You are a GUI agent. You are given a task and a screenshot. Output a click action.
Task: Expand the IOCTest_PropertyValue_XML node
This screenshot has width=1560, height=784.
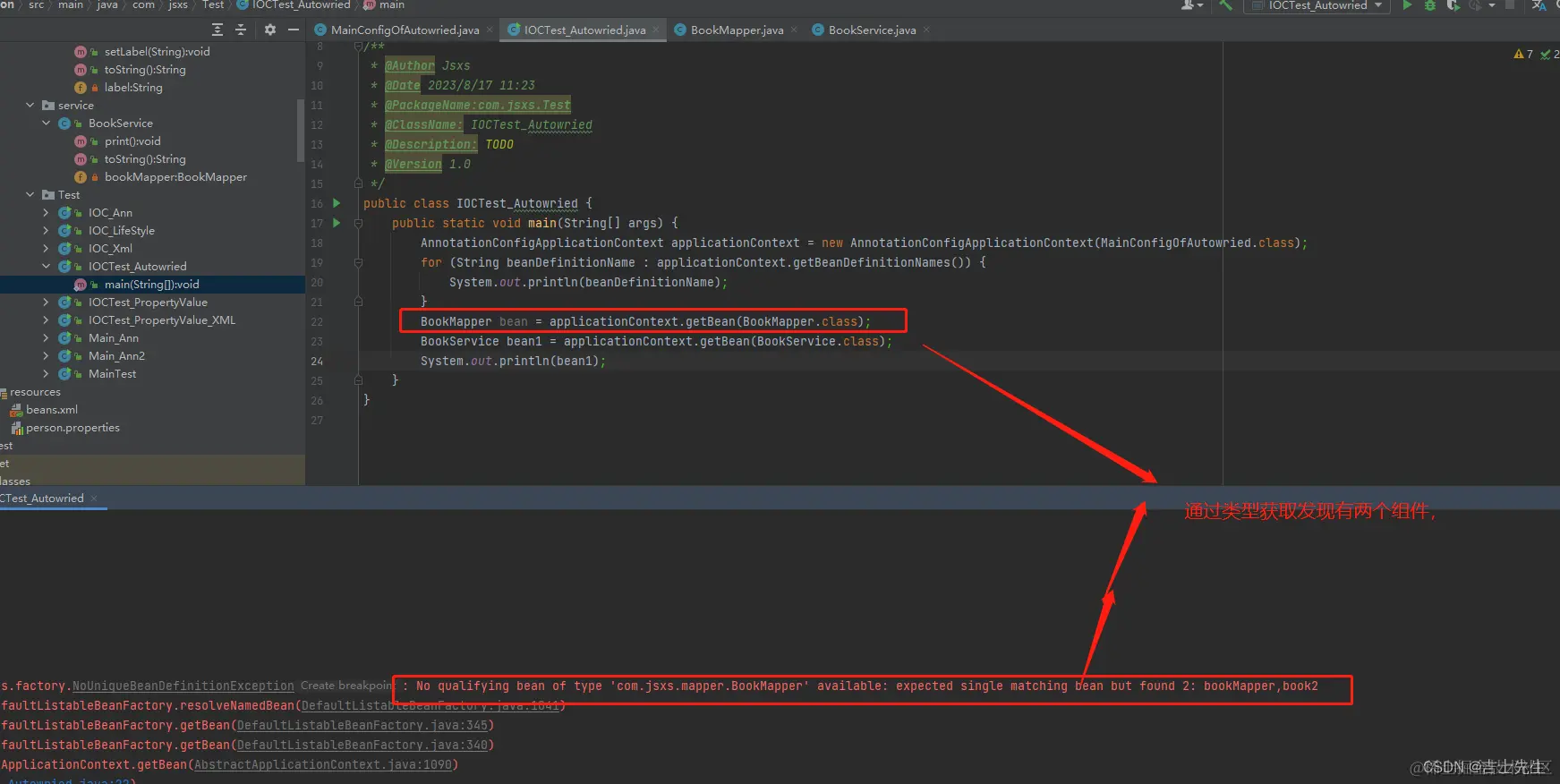[46, 320]
